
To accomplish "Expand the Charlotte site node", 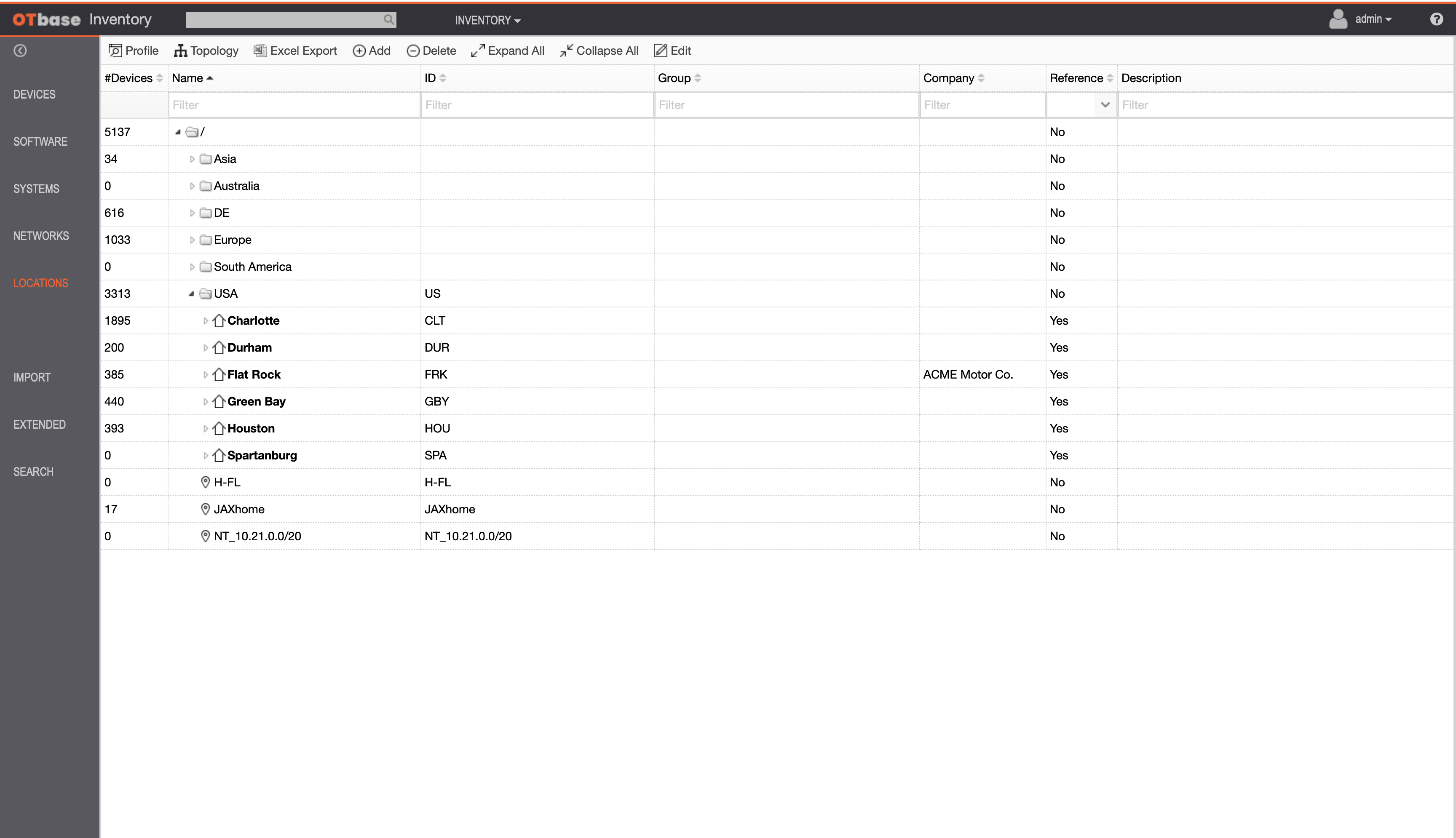I will point(206,320).
